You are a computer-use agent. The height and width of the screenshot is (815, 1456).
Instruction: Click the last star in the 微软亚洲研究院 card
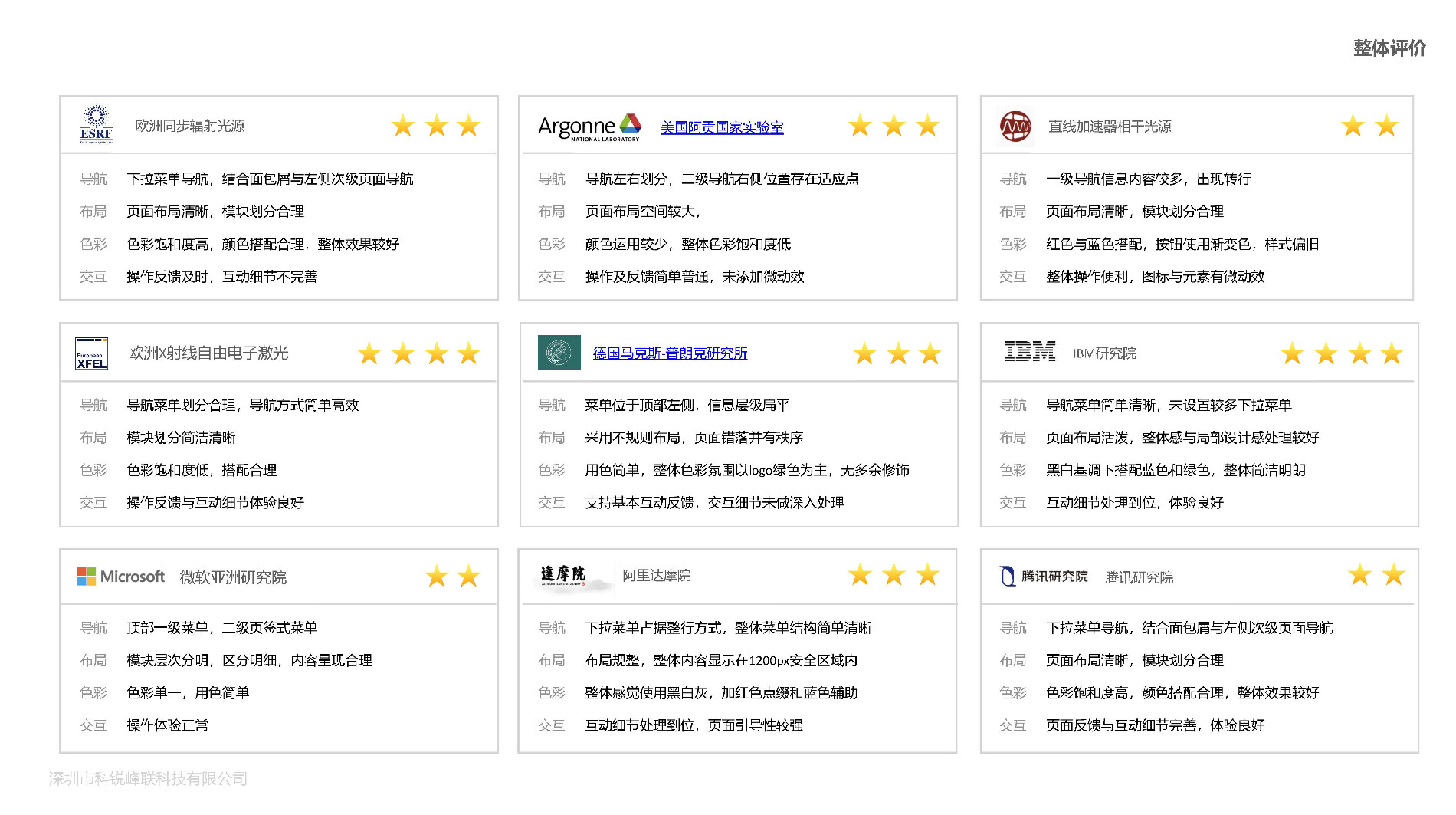coord(468,576)
